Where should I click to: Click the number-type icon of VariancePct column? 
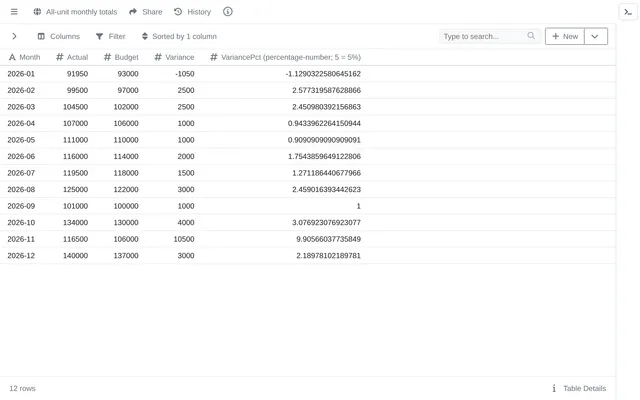point(213,57)
